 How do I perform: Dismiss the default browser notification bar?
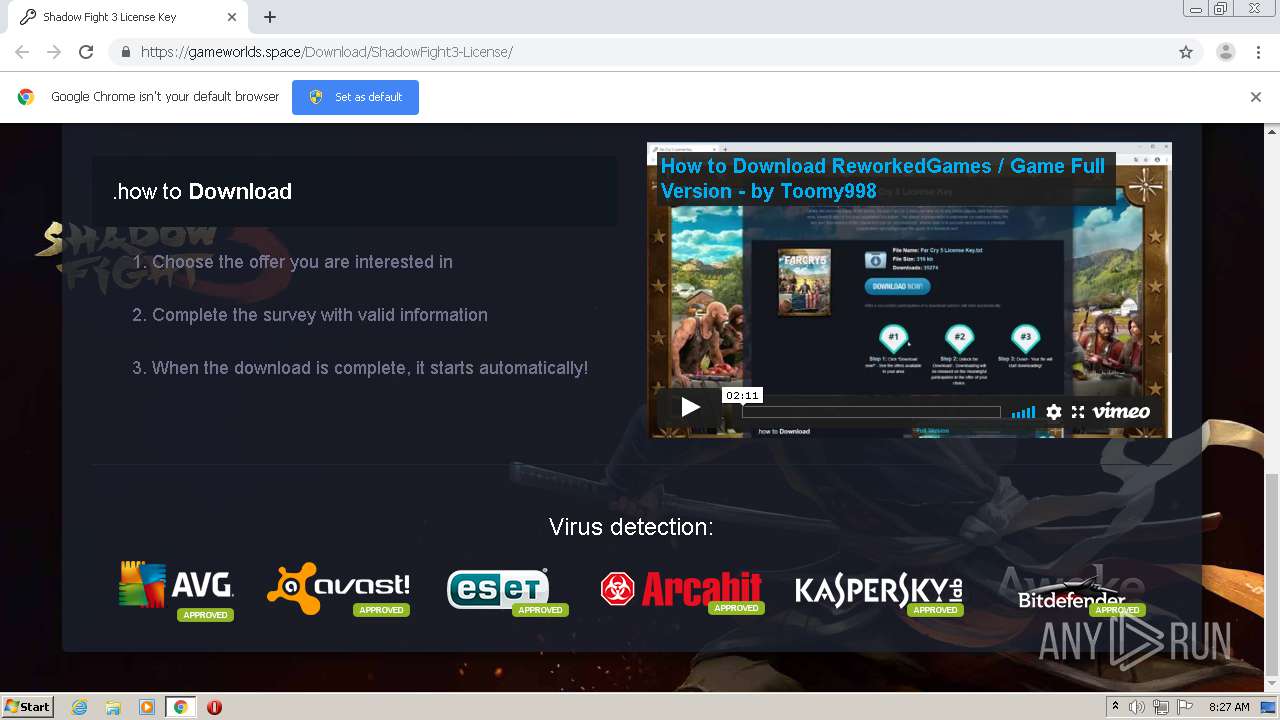pos(1256,97)
